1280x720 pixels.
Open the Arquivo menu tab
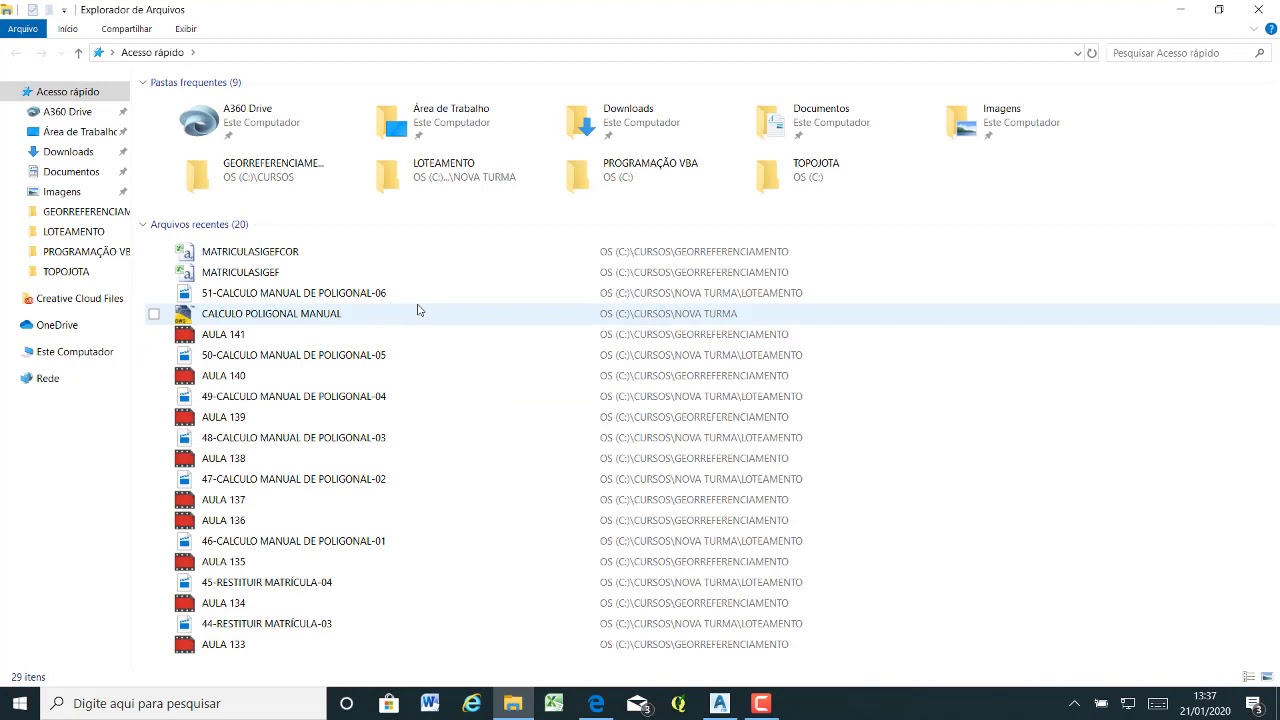[22, 29]
